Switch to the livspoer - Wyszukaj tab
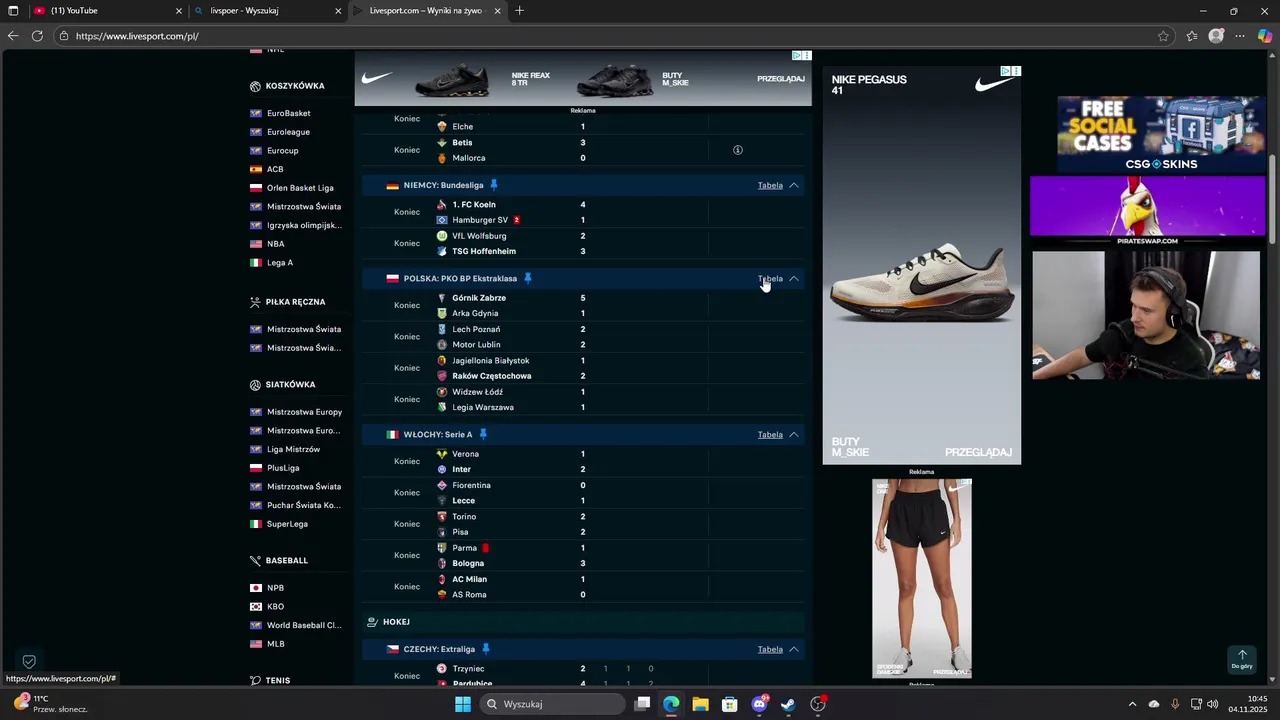This screenshot has width=1280, height=720. click(267, 11)
